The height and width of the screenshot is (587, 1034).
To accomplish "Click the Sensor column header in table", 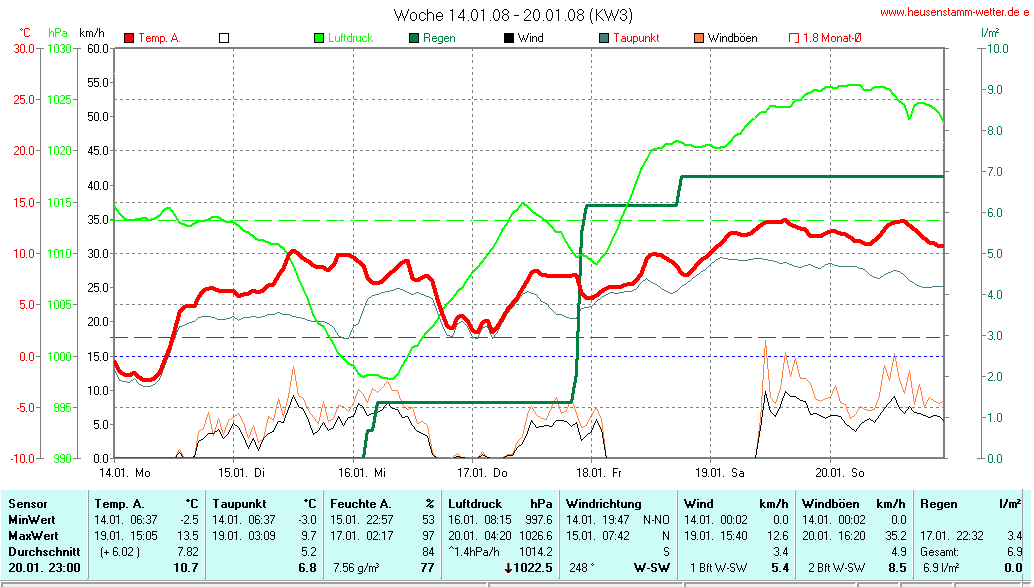I will tap(28, 504).
